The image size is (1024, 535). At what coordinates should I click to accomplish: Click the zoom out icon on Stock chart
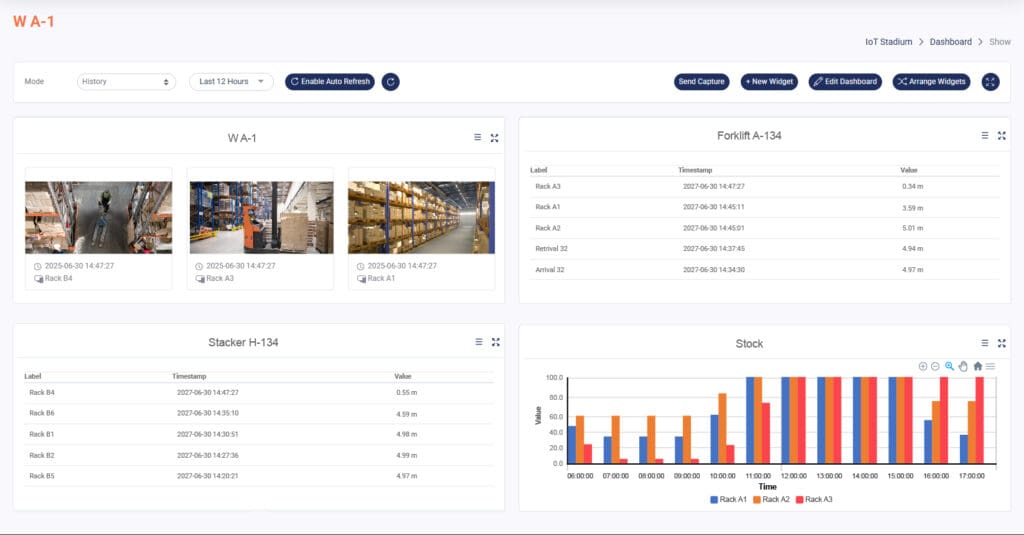click(935, 366)
